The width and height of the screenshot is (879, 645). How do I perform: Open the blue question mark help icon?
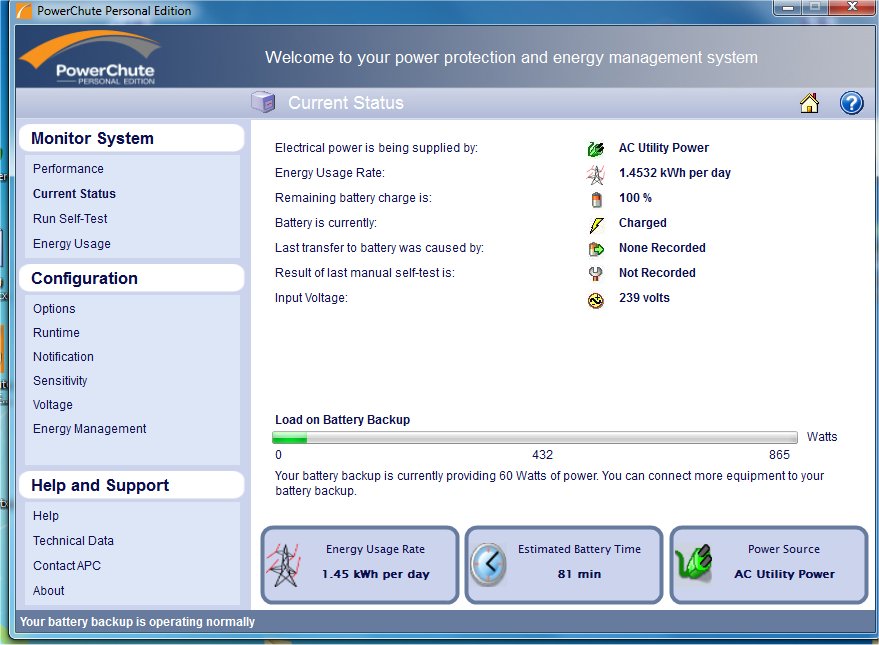pyautogui.click(x=851, y=103)
